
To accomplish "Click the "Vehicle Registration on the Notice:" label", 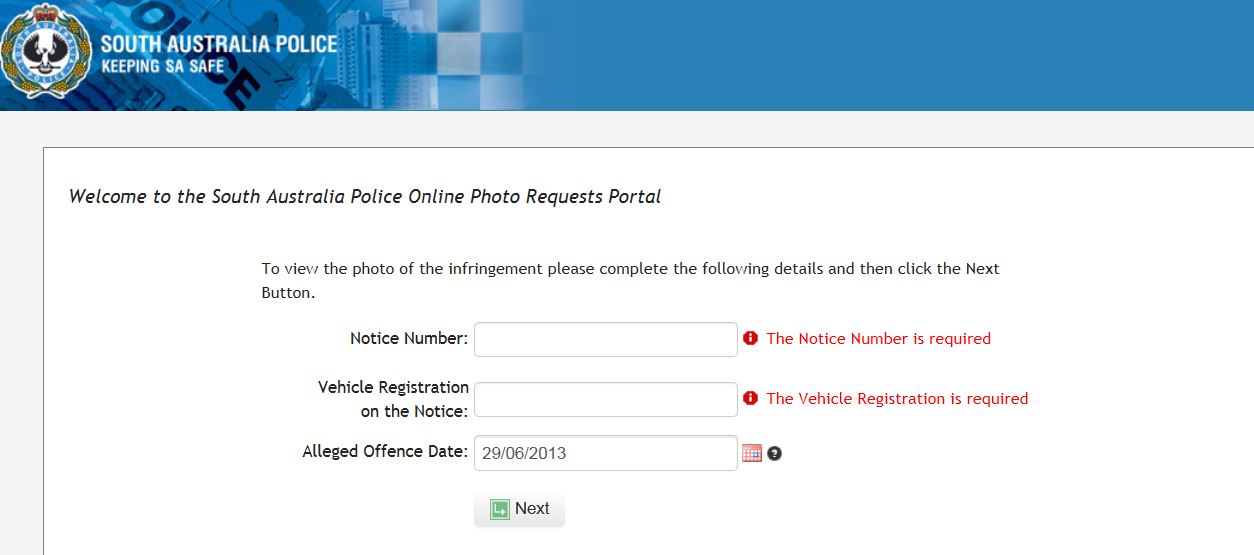I will (393, 399).
